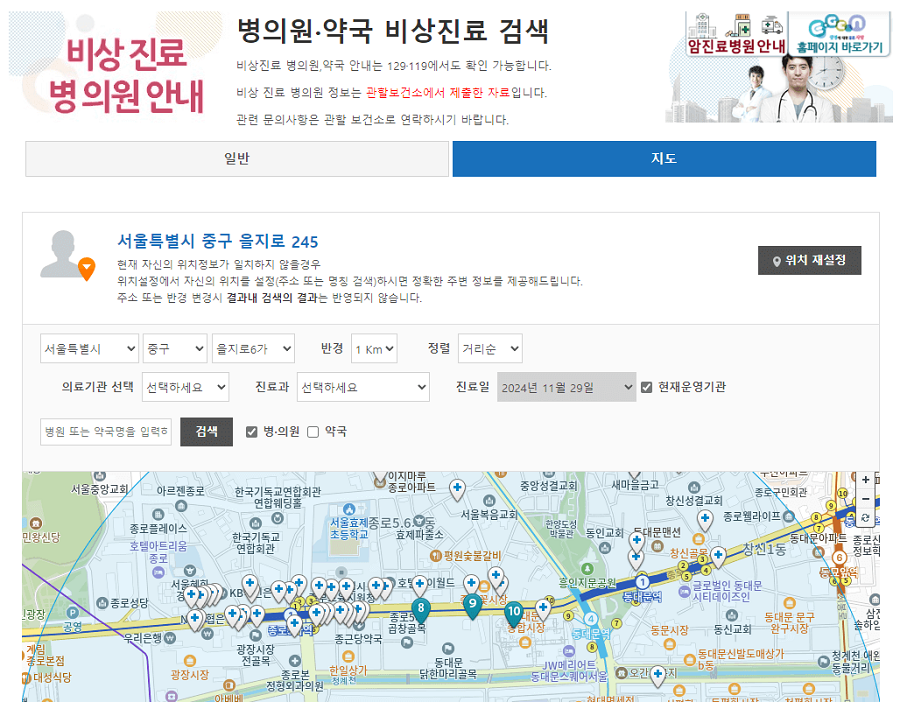900x702 pixels.
Task: Click the hospital or pharmacy name input field
Action: [x=105, y=432]
